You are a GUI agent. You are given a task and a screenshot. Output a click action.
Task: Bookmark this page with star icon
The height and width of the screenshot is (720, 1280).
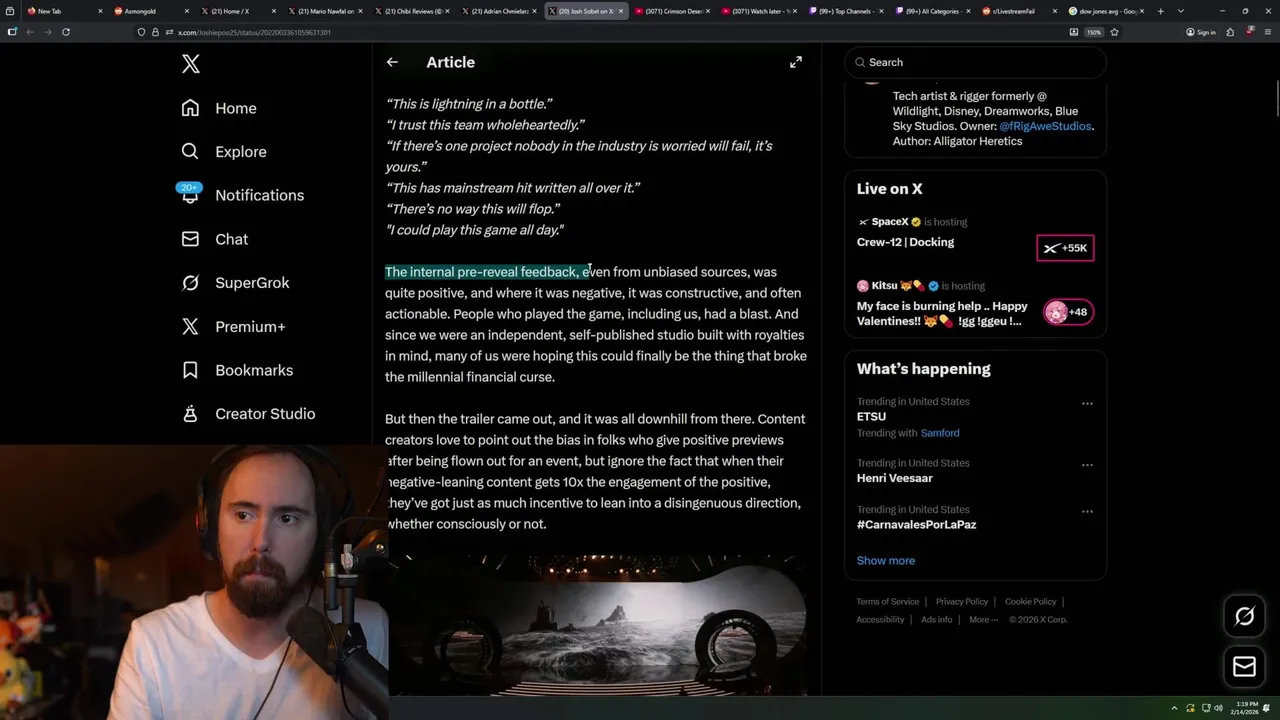tap(1114, 32)
